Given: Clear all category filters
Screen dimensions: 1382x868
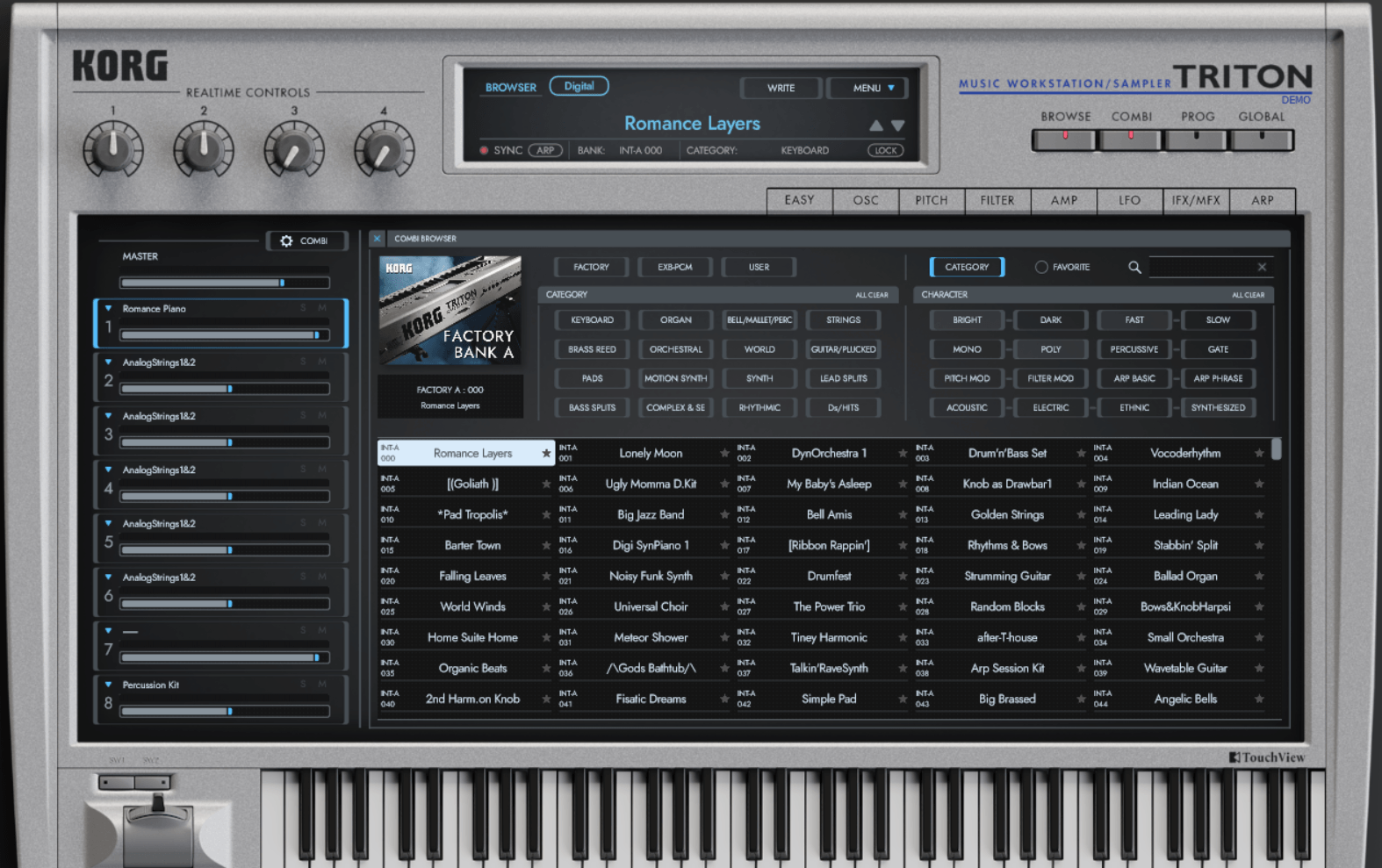Looking at the screenshot, I should [x=872, y=295].
